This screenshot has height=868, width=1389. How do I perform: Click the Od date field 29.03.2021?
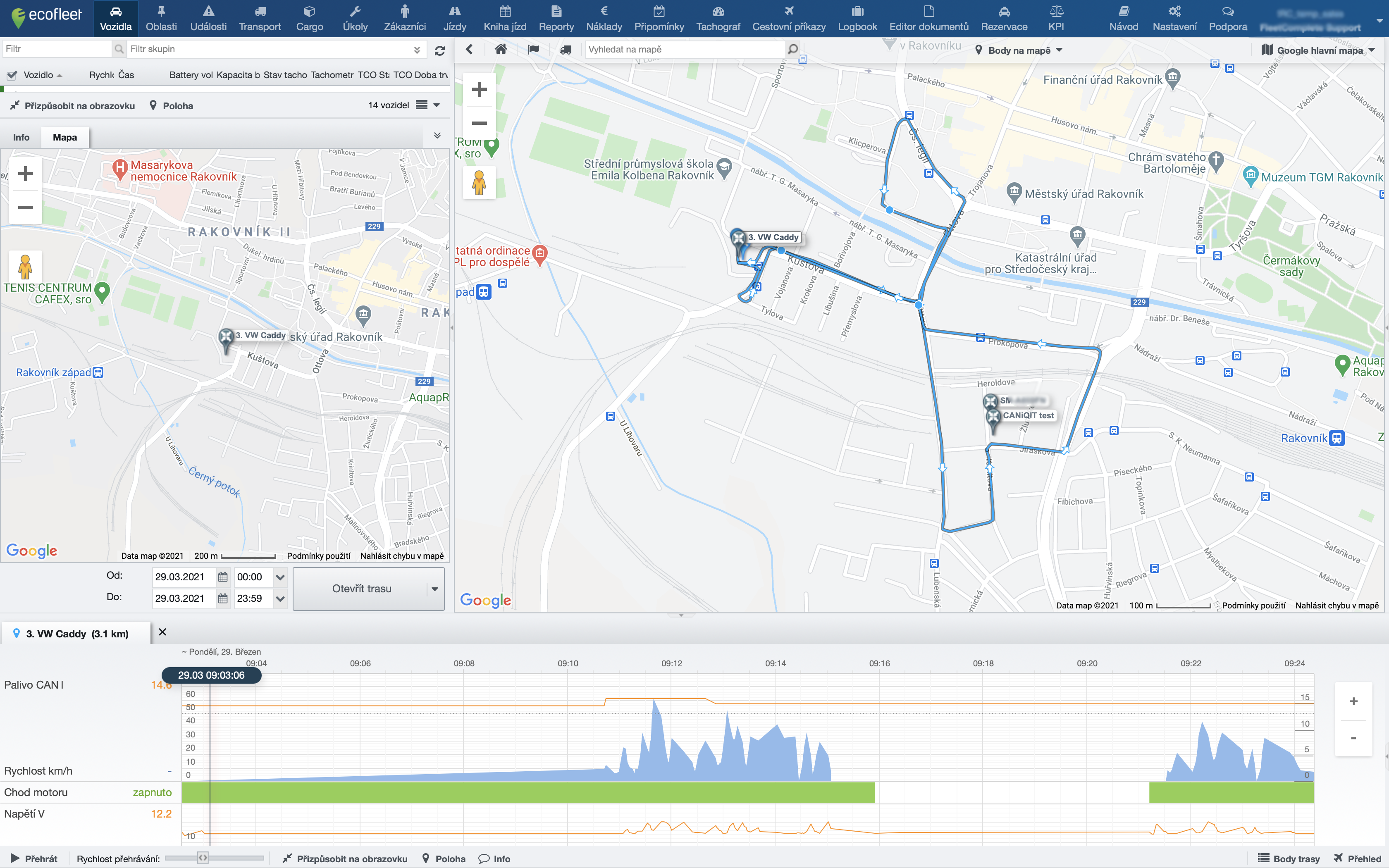[184, 577]
